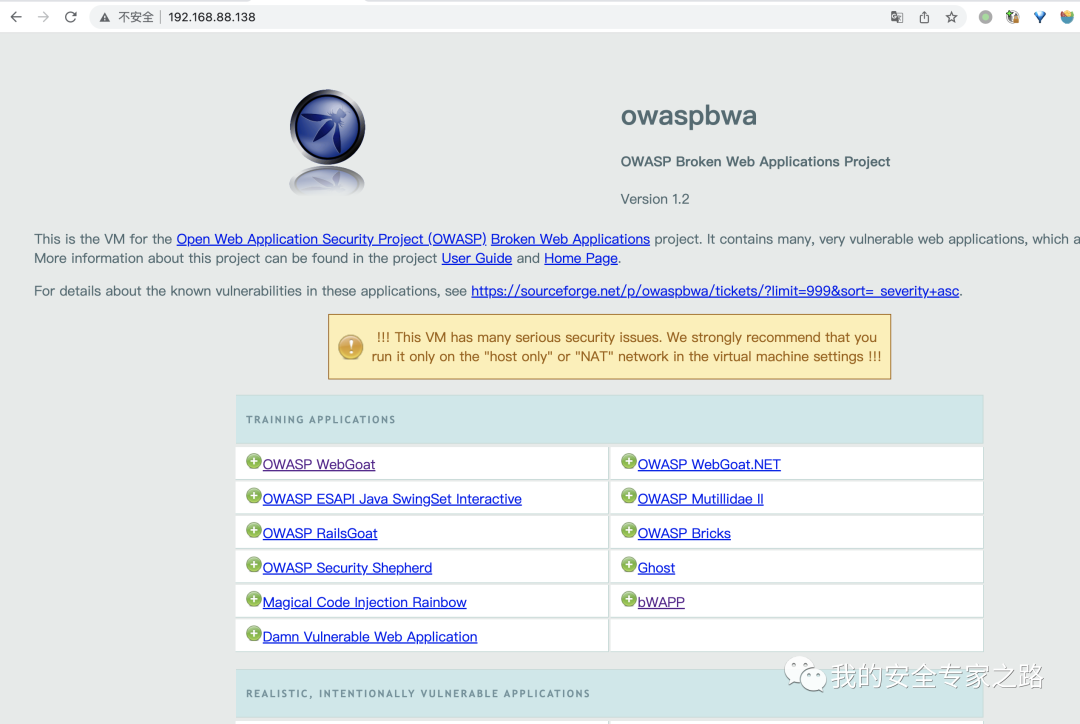Screen dimensions: 1080x724
Task: Go back with the browser back arrow
Action: coord(16,17)
